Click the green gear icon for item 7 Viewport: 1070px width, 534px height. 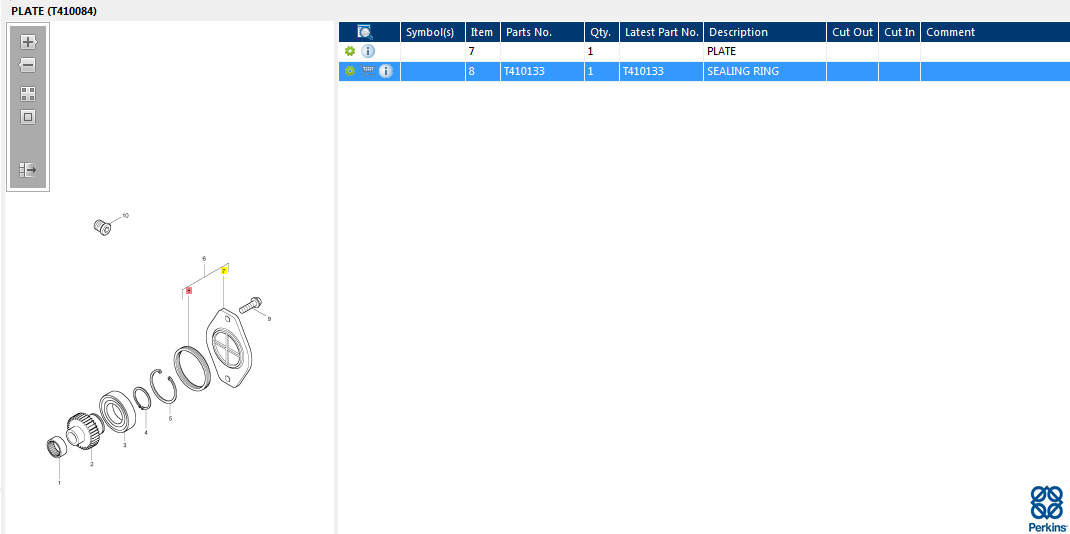pyautogui.click(x=350, y=51)
